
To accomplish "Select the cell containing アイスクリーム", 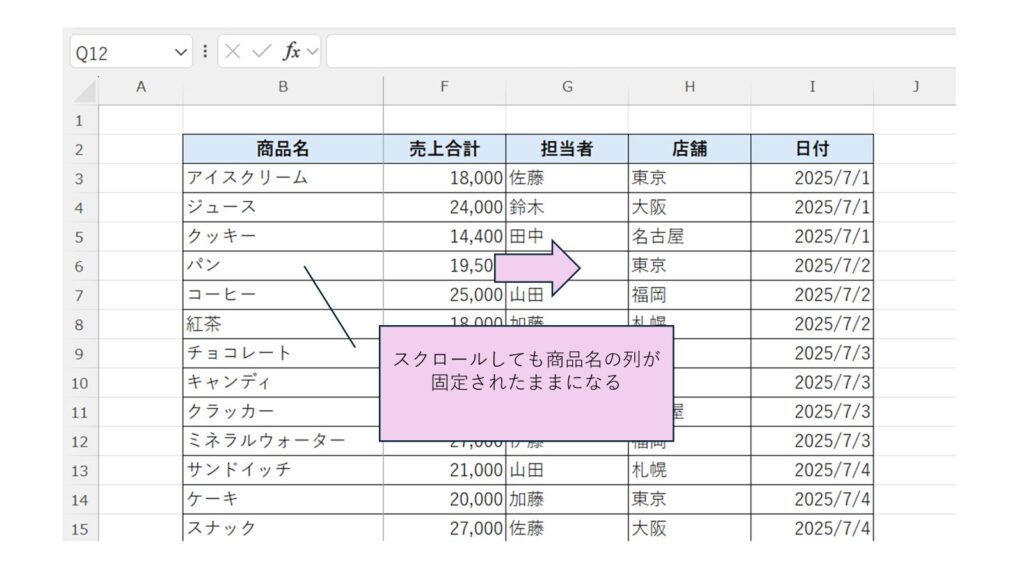I will (x=283, y=178).
